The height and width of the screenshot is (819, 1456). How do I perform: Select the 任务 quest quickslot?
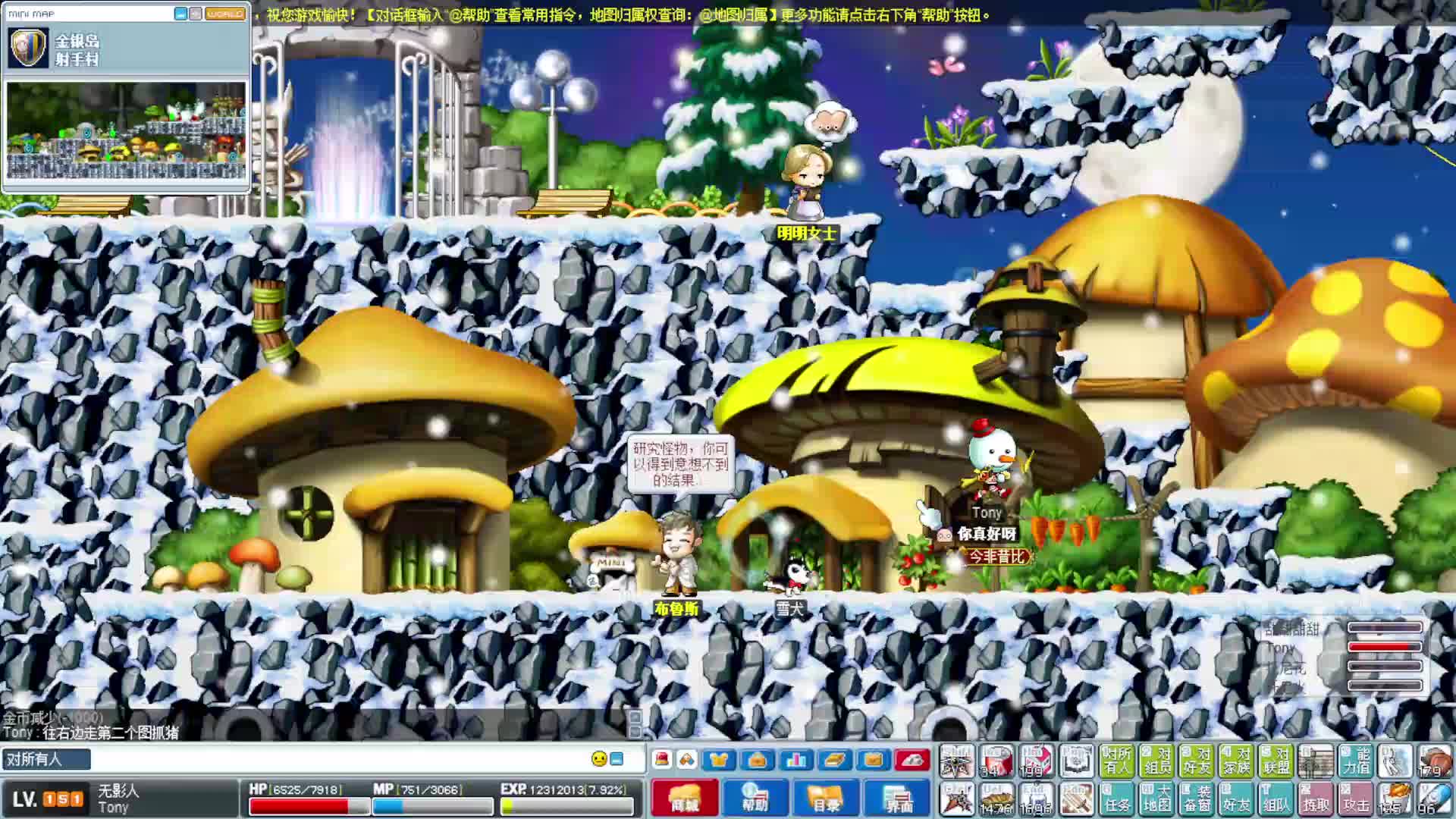tap(1117, 799)
